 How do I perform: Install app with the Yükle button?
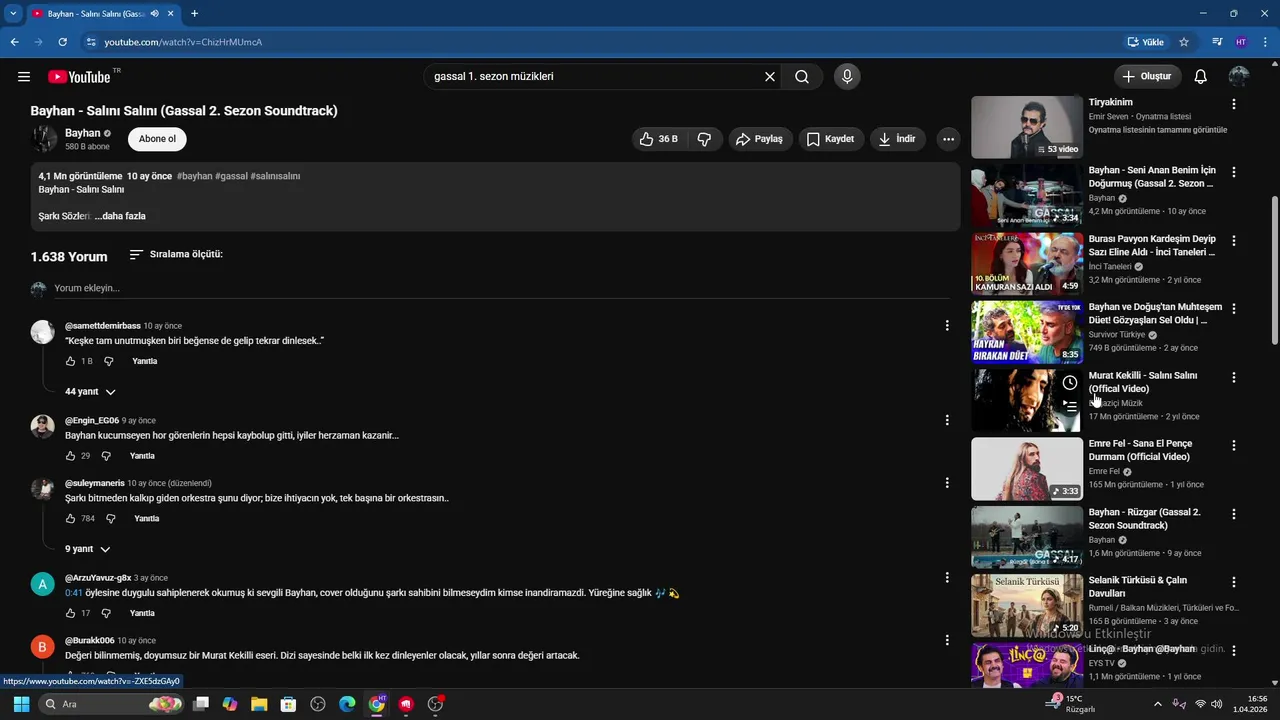(x=1146, y=42)
